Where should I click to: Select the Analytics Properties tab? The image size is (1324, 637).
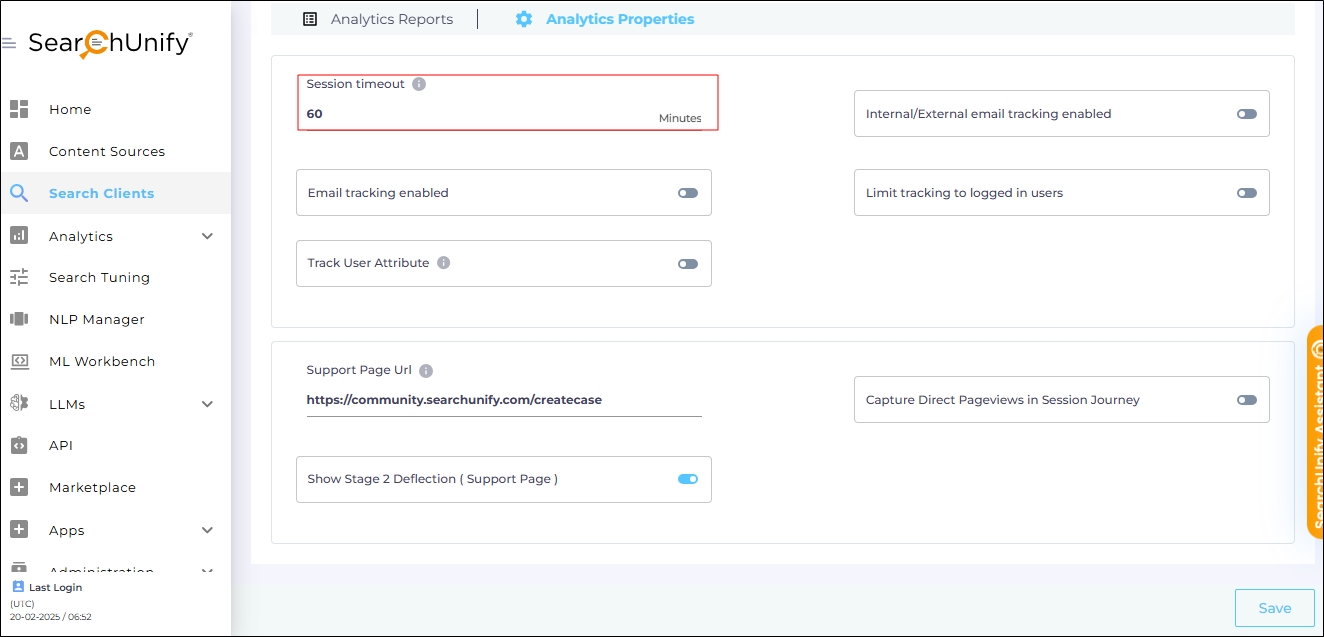click(605, 19)
